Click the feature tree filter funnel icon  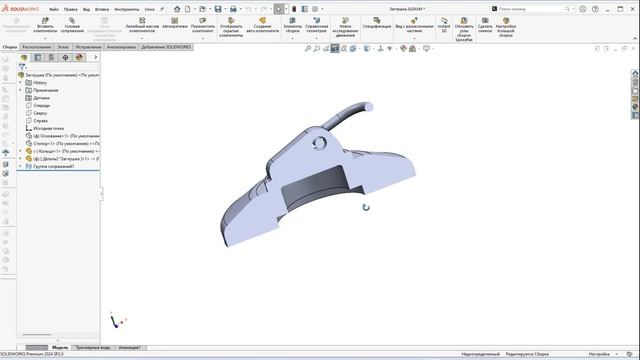click(22, 67)
